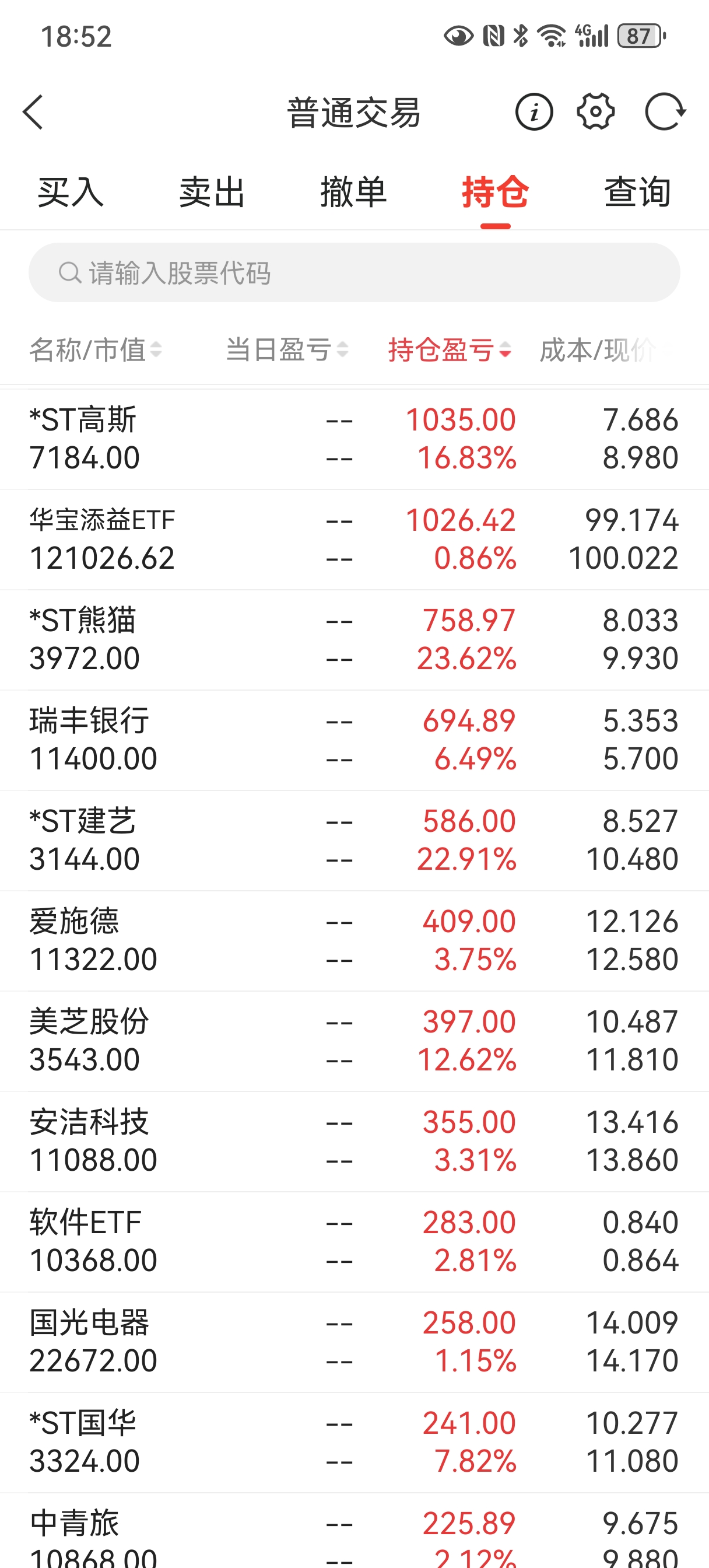The width and height of the screenshot is (709, 1568).
Task: Tap the Wi-Fi status icon
Action: tap(552, 36)
